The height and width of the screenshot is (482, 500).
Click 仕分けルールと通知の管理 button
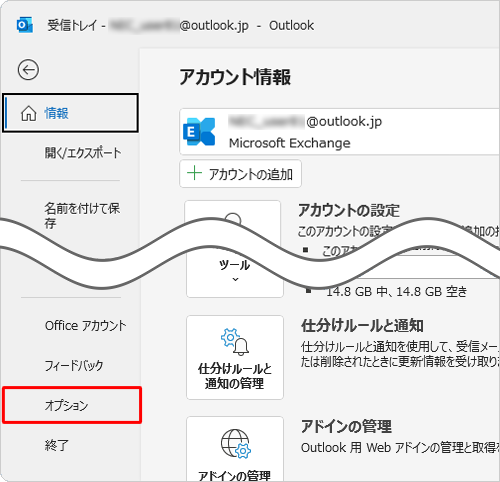pos(235,357)
